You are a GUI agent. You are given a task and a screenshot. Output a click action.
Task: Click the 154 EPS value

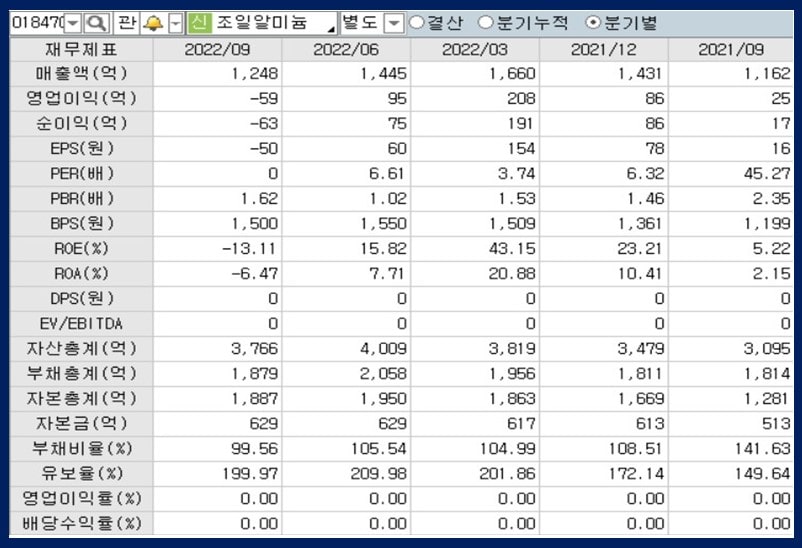coord(521,149)
